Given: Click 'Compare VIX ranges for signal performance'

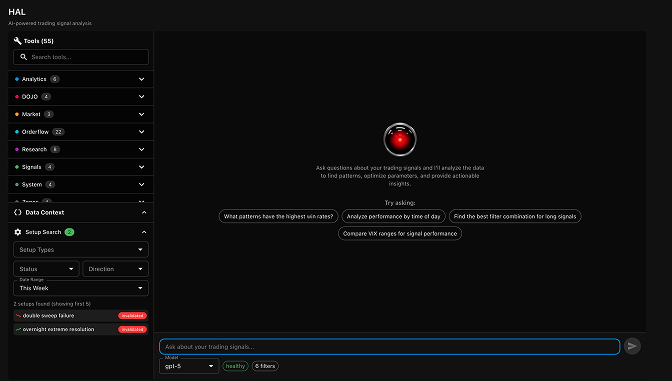Looking at the screenshot, I should tap(400, 234).
